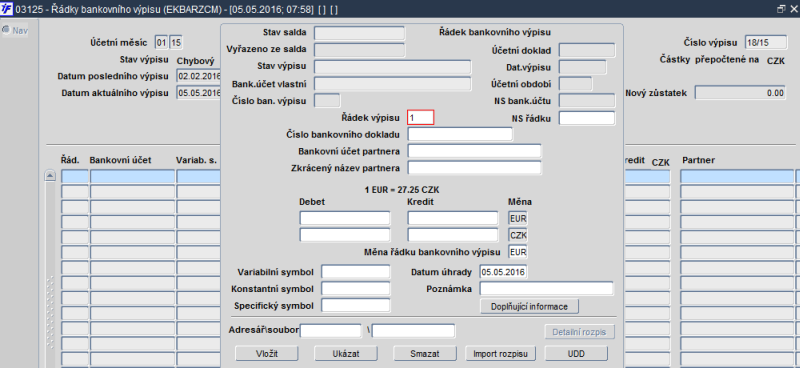
Task: Click the Nav globe icon
Action: tap(6, 30)
